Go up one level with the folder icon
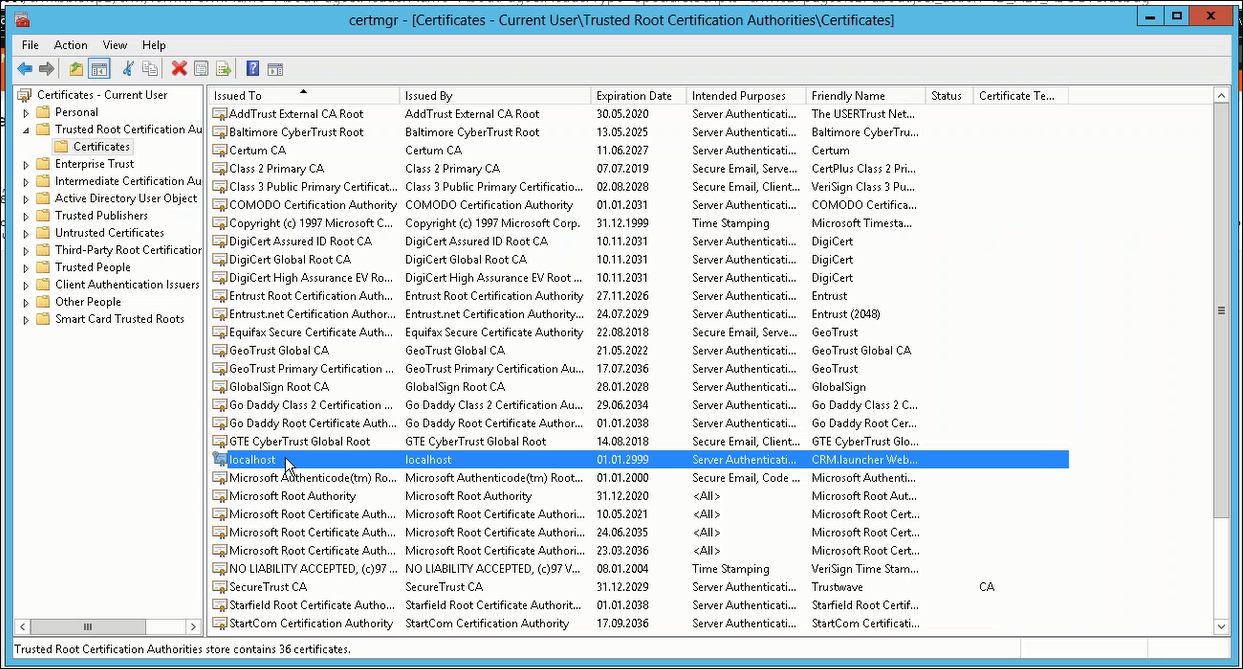This screenshot has height=669, width=1243. (76, 69)
